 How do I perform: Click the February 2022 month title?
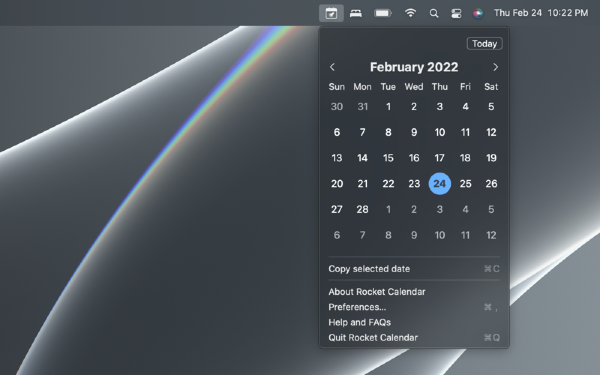(x=414, y=67)
